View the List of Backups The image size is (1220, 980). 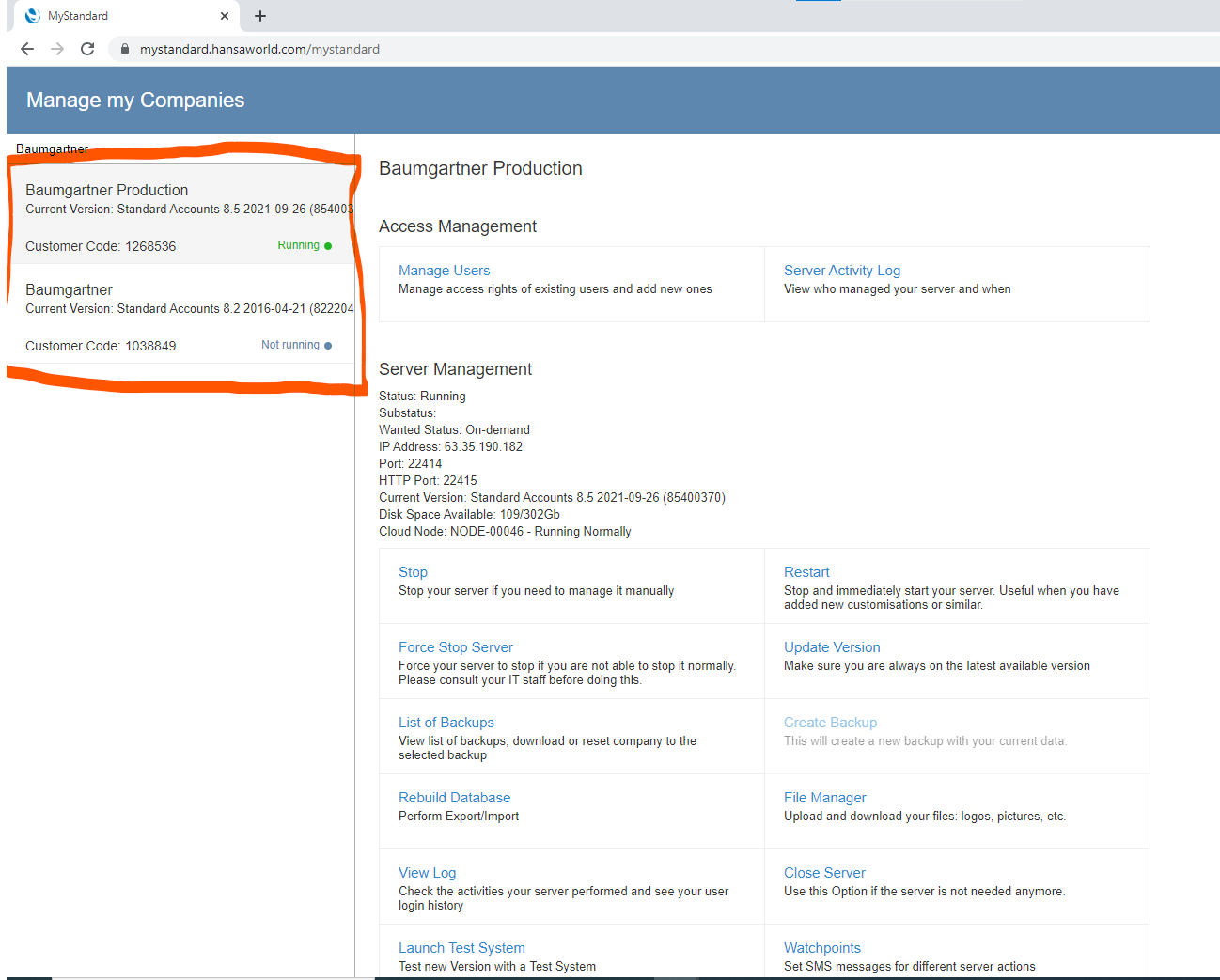click(446, 723)
